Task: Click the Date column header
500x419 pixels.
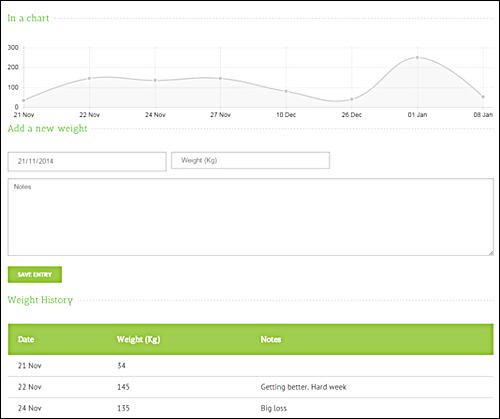Action: [26, 339]
